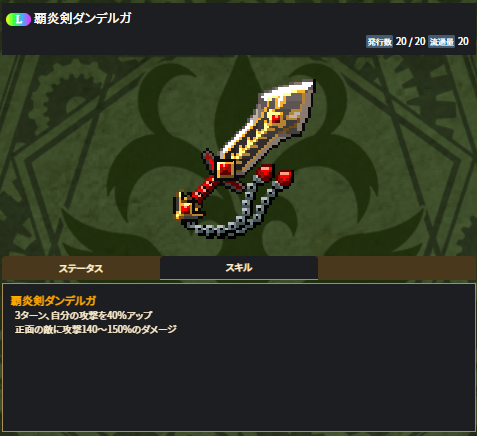Click the pixel-art sword image

pyautogui.click(x=244, y=159)
